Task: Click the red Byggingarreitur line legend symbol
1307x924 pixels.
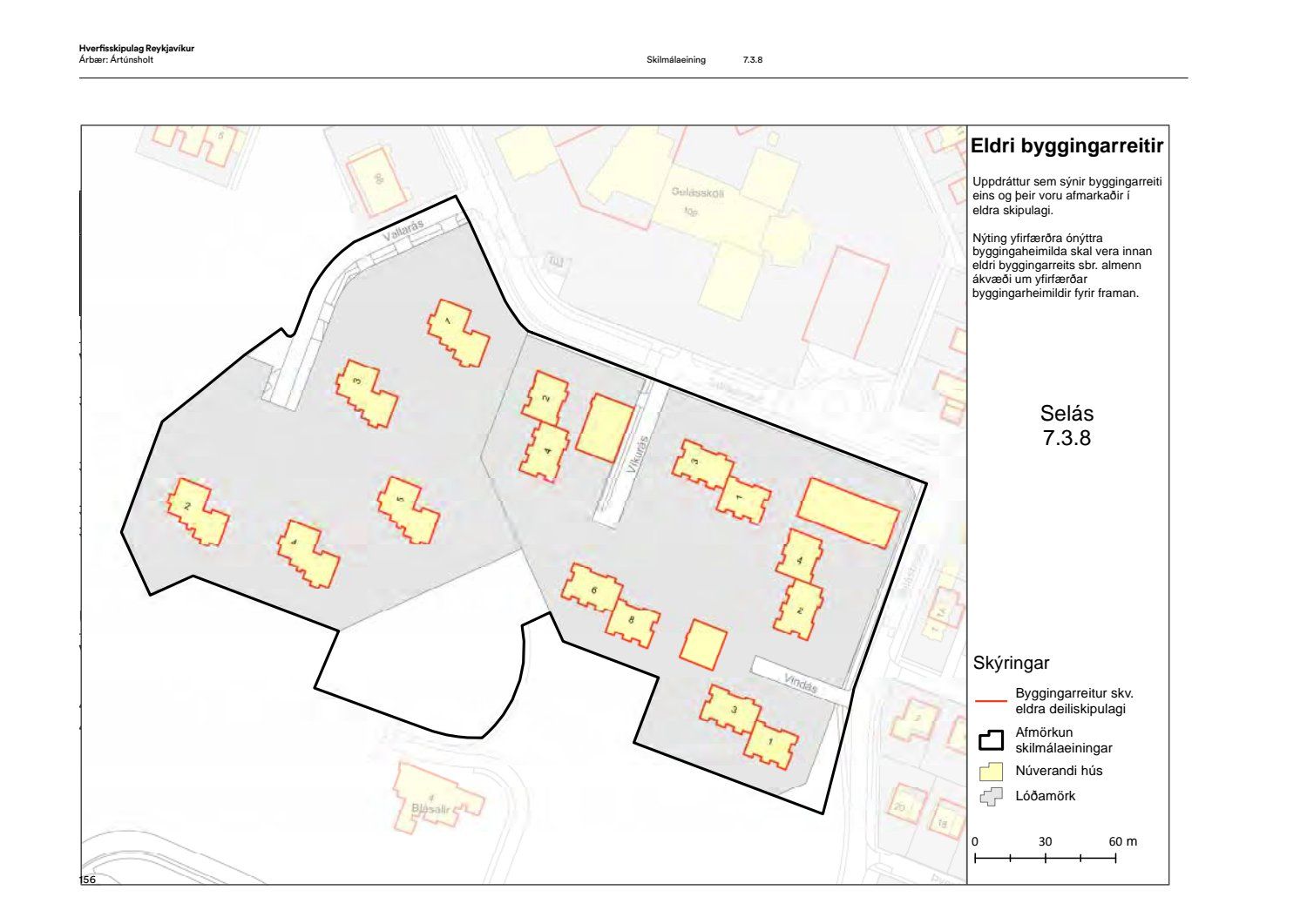Action: pyautogui.click(x=991, y=700)
